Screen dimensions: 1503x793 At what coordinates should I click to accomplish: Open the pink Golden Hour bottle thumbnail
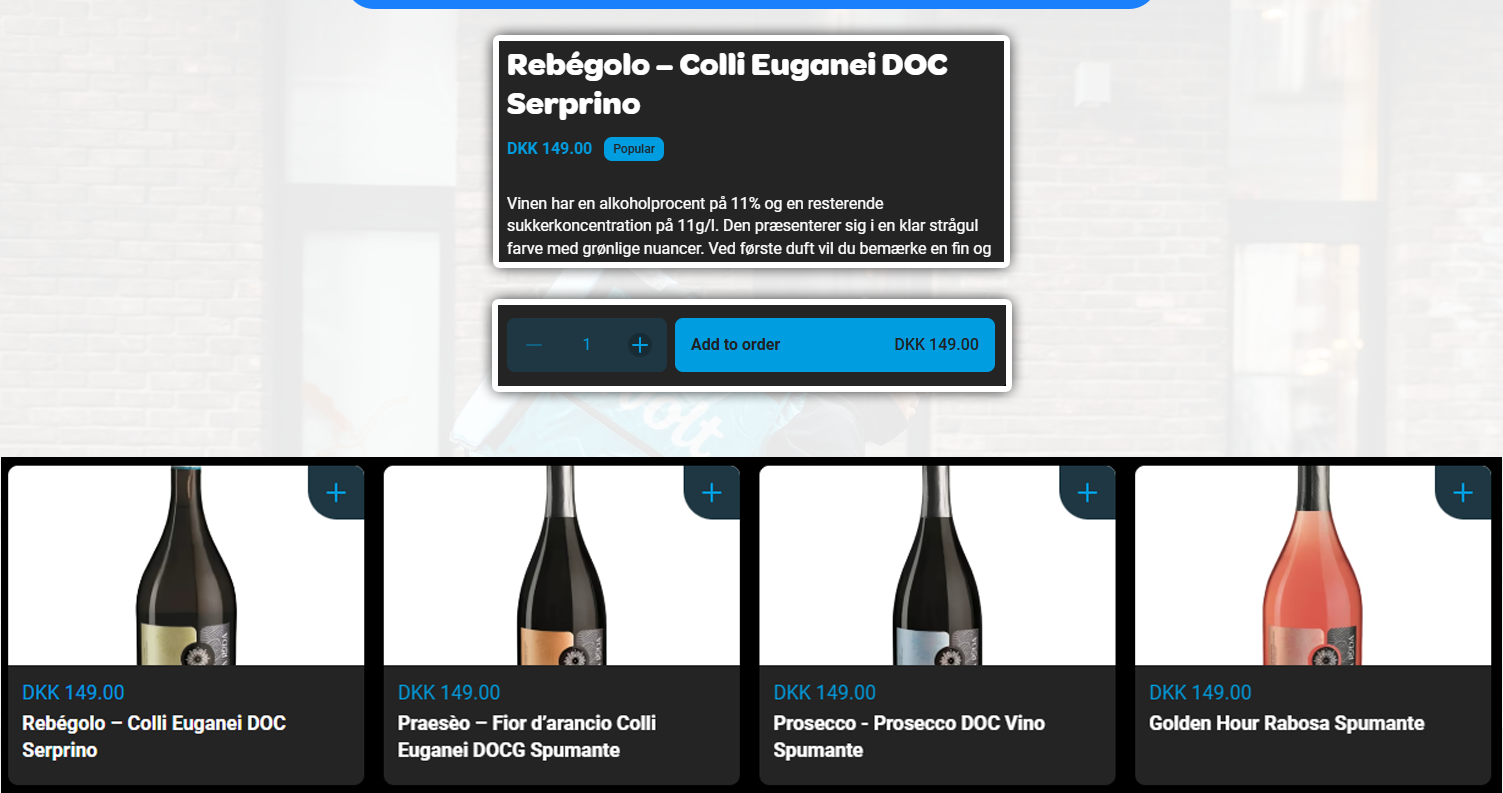pyautogui.click(x=1313, y=566)
